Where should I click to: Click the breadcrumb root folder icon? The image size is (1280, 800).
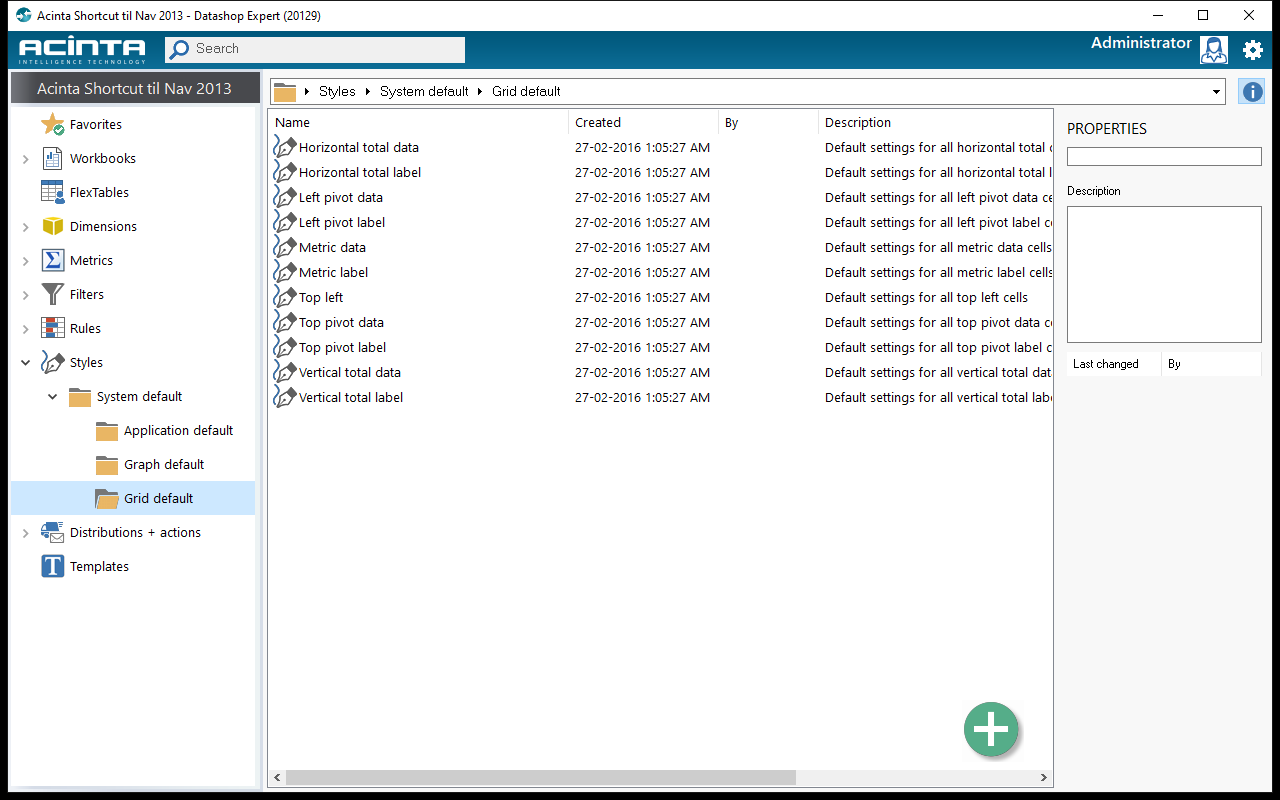click(x=285, y=92)
